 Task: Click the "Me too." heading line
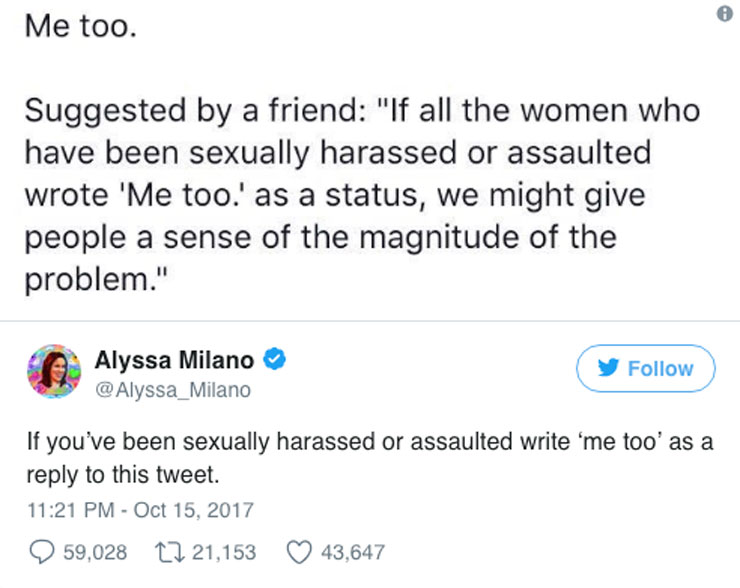(78, 26)
